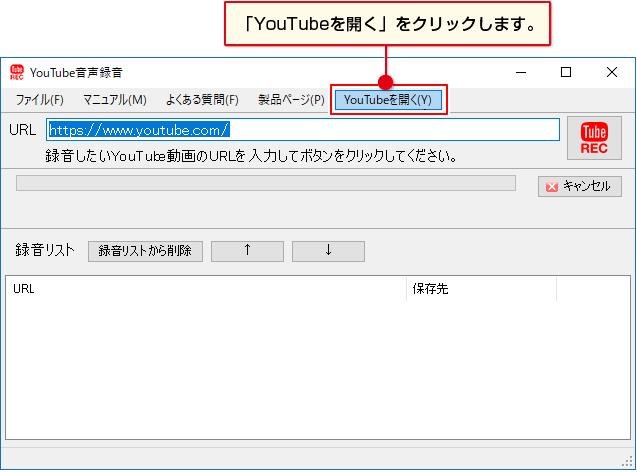
Task: Move item down with ↓ button
Action: pyautogui.click(x=328, y=251)
